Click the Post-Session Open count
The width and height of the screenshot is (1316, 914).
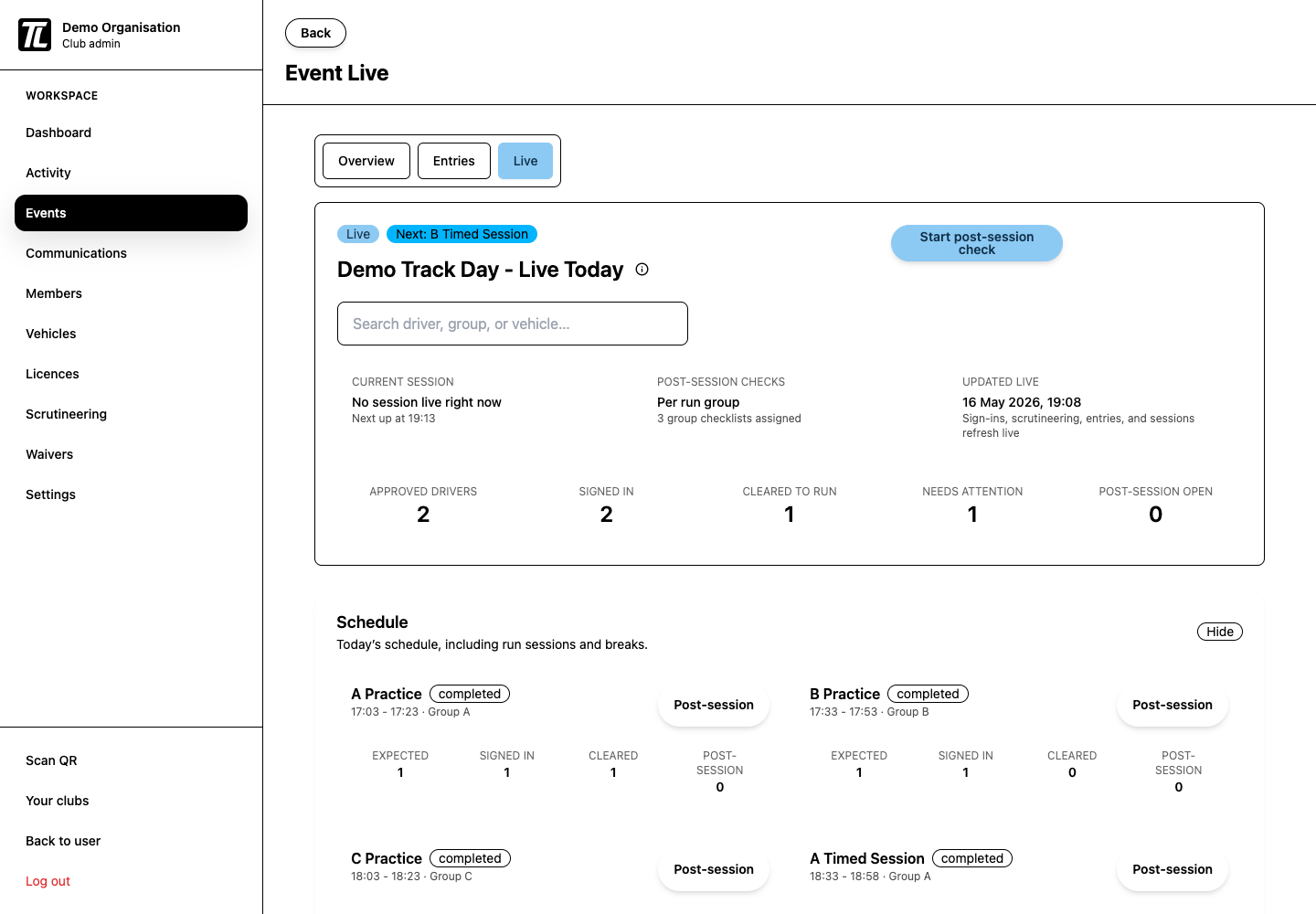point(1156,515)
